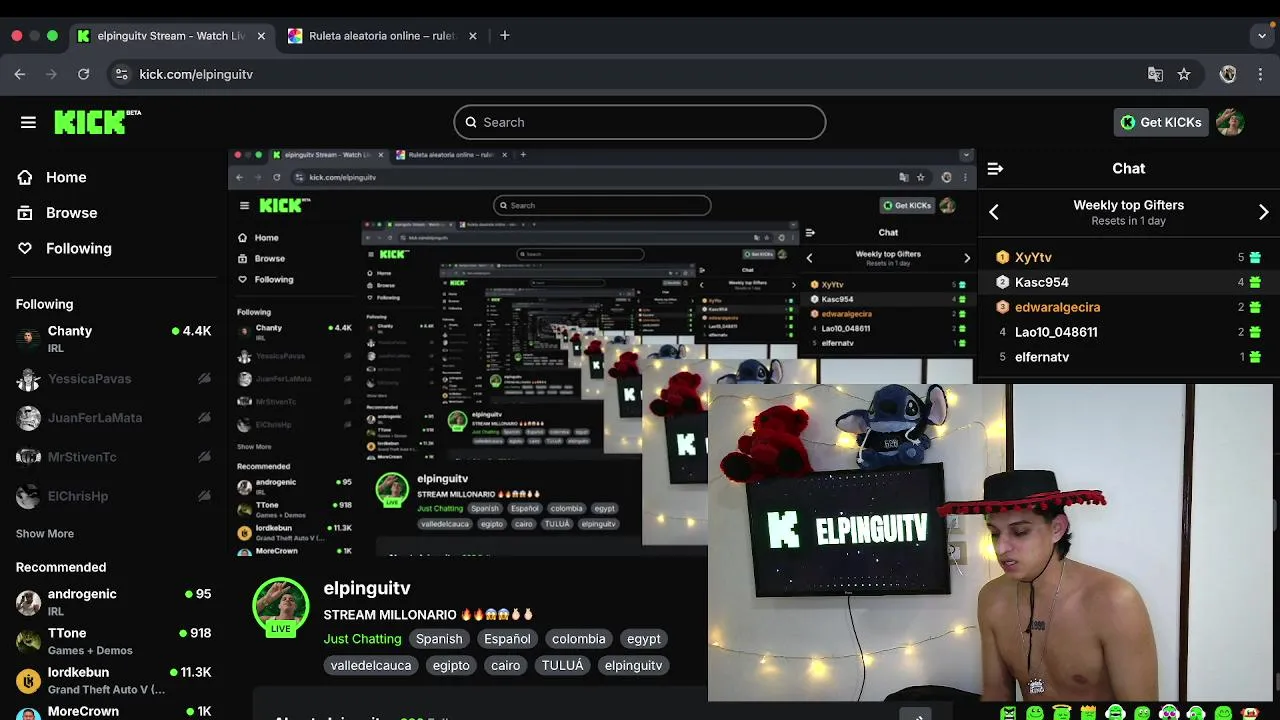Open the Google Translate page icon
Screen dimensions: 1280x720
[1155, 74]
